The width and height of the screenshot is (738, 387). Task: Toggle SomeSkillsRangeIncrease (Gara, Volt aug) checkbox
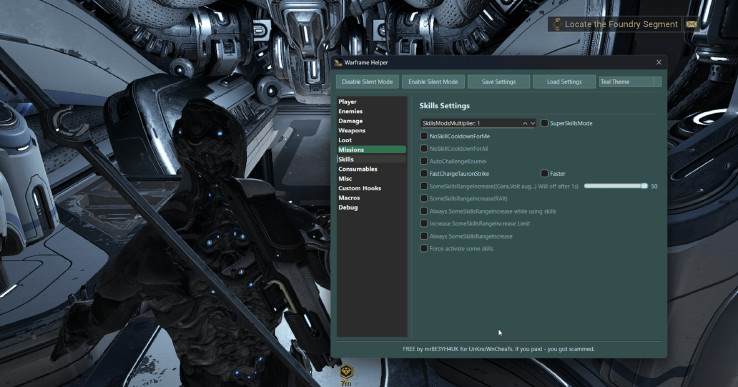pyautogui.click(x=424, y=186)
